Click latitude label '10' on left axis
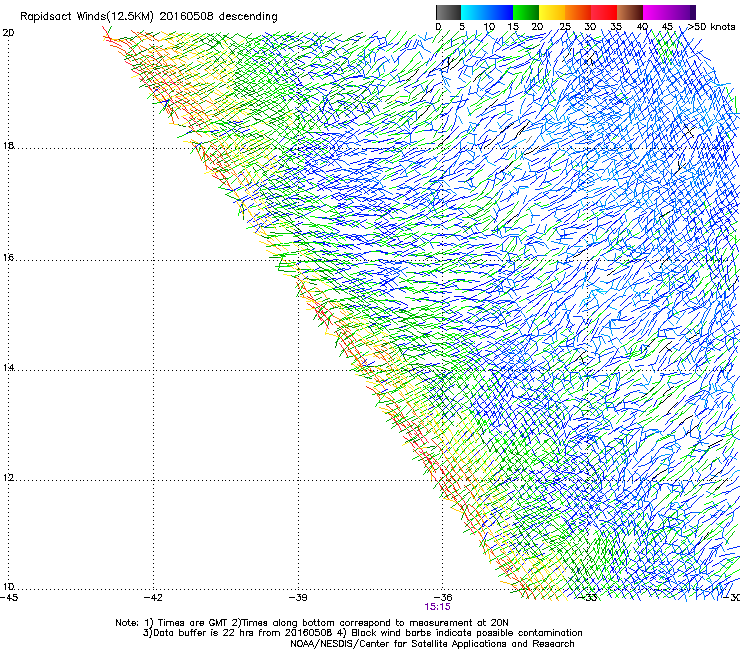The width and height of the screenshot is (740, 650). tap(8, 587)
